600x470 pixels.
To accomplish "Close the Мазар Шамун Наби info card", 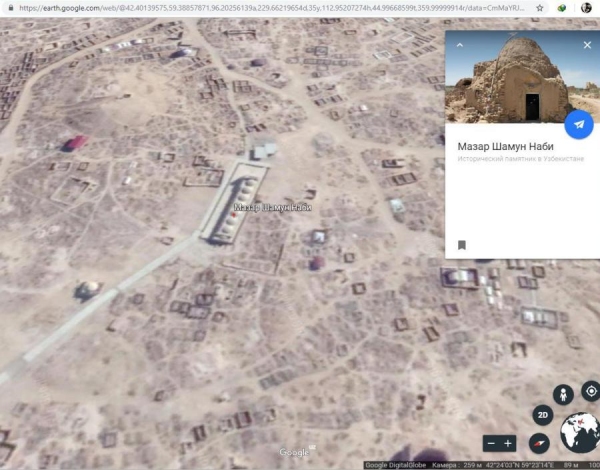I will (x=587, y=45).
